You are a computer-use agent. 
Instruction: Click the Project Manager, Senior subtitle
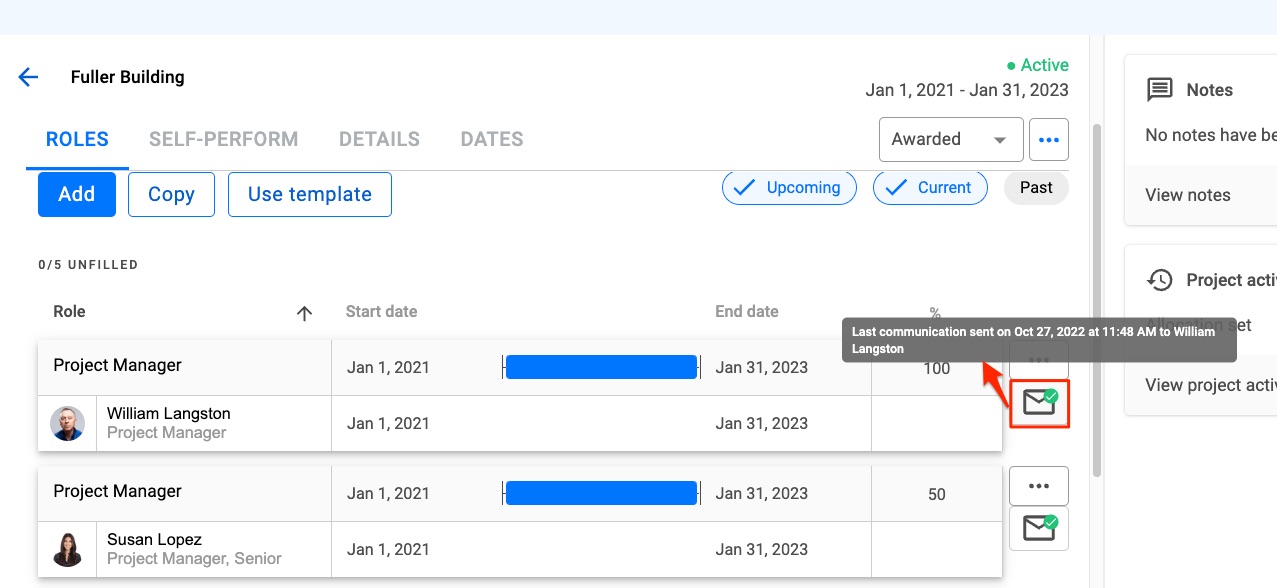pos(194,559)
